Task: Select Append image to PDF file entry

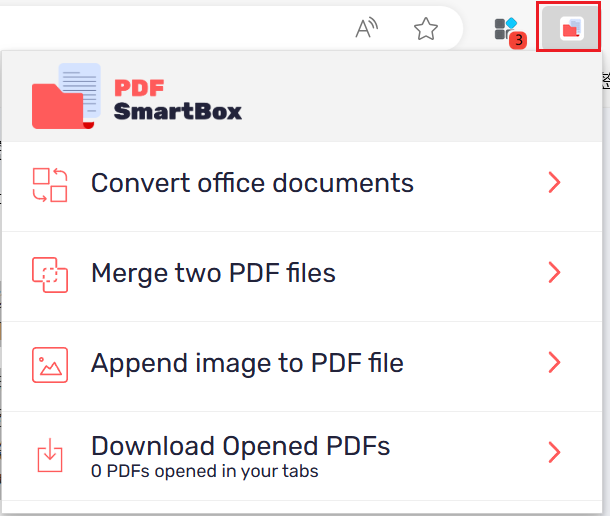Action: [x=302, y=367]
